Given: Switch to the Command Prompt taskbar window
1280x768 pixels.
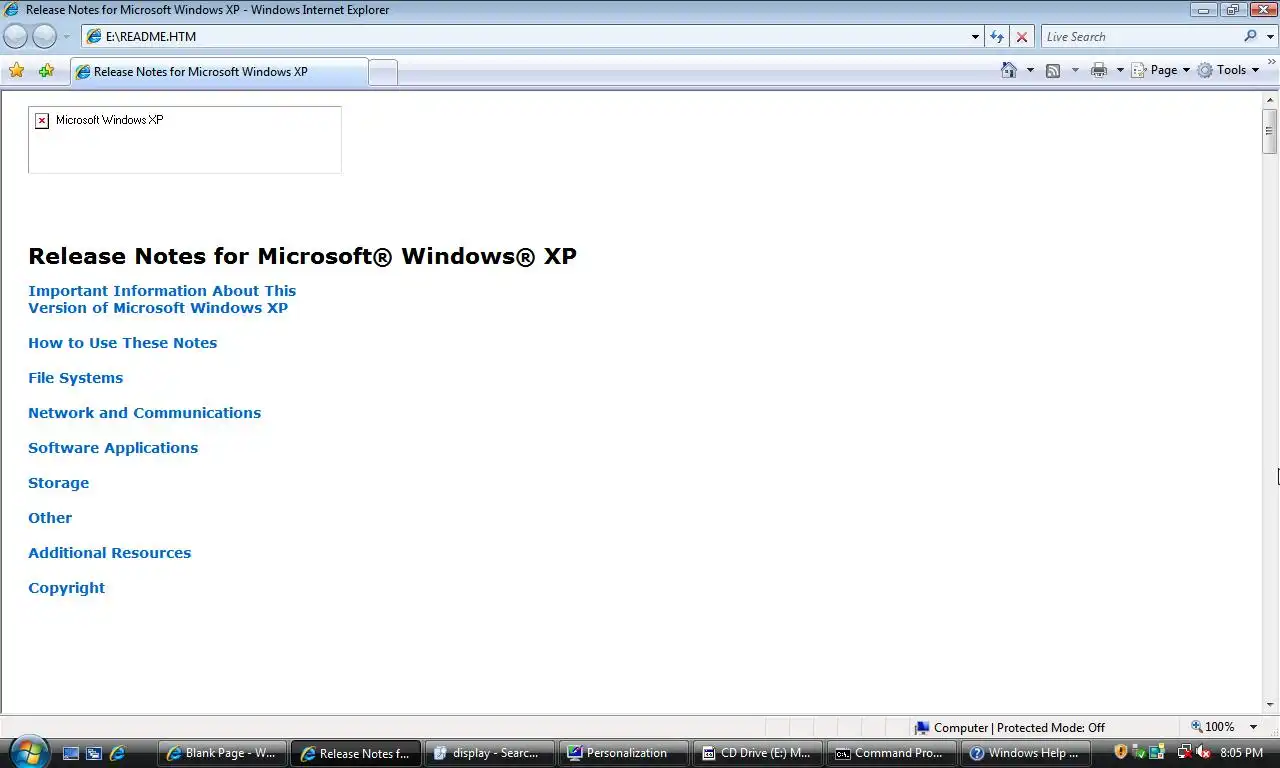Looking at the screenshot, I should (x=890, y=753).
